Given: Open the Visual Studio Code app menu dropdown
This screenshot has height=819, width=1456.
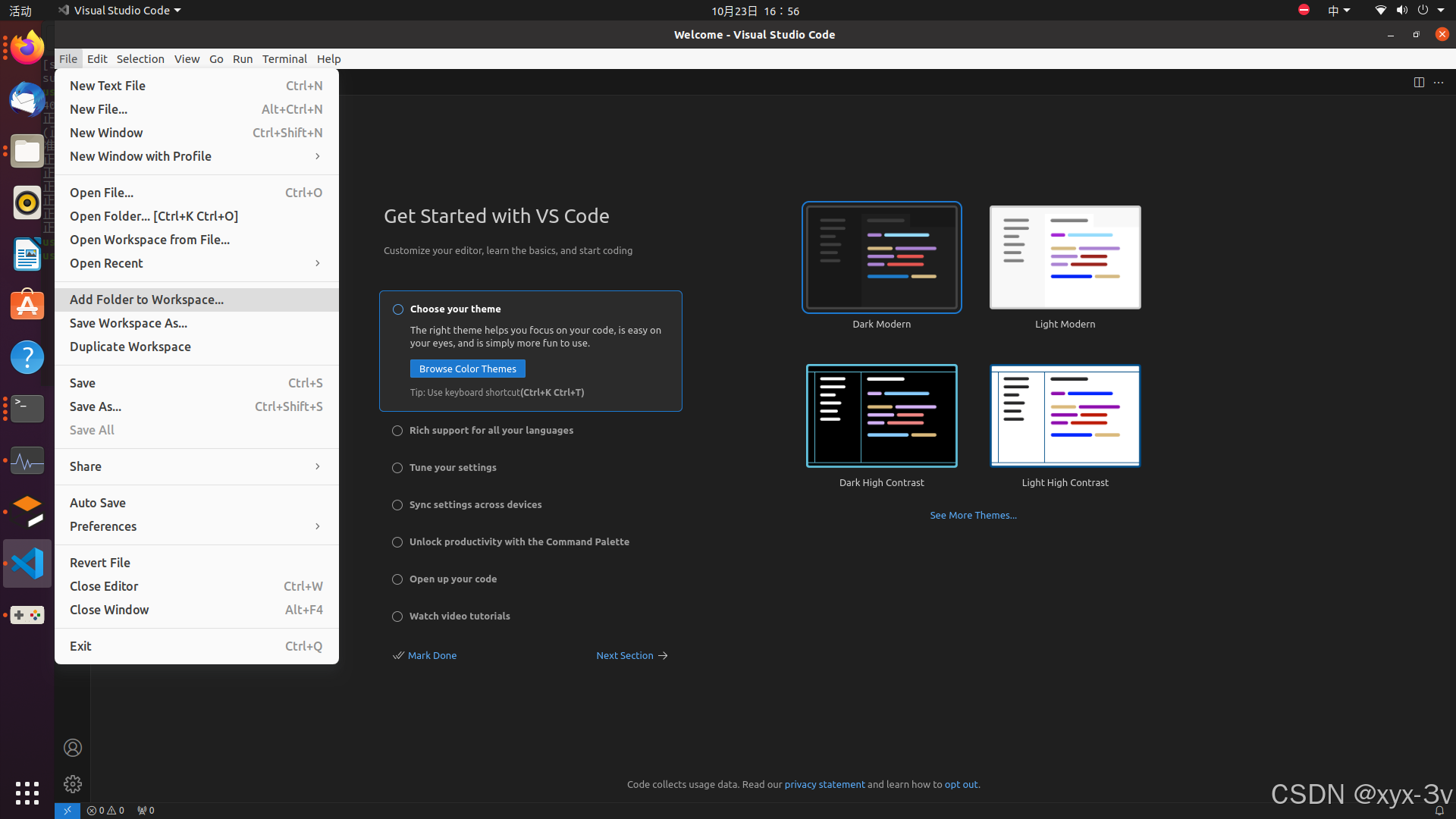Looking at the screenshot, I should 120,11.
